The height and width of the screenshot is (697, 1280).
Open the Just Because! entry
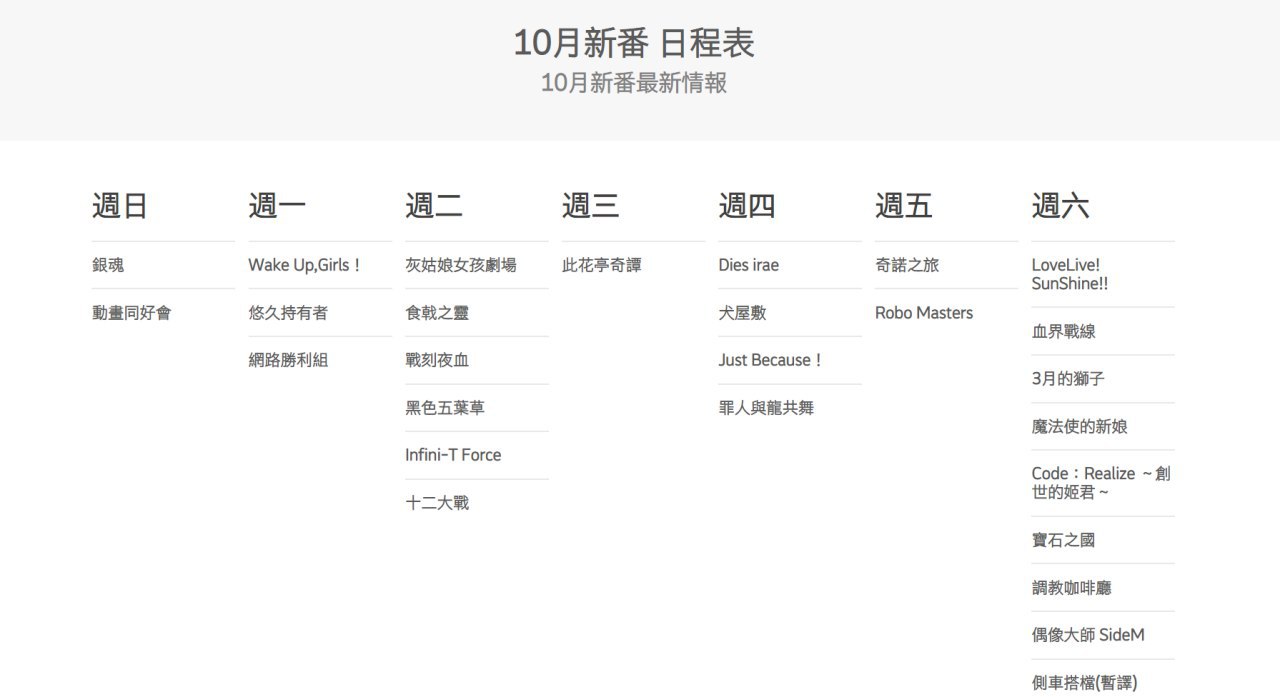click(x=771, y=360)
